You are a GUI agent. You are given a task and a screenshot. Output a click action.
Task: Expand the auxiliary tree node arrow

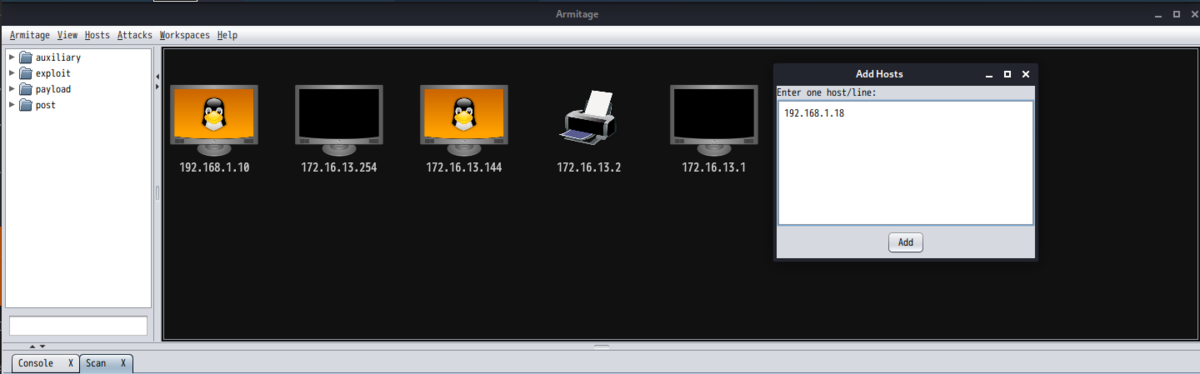click(x=12, y=57)
